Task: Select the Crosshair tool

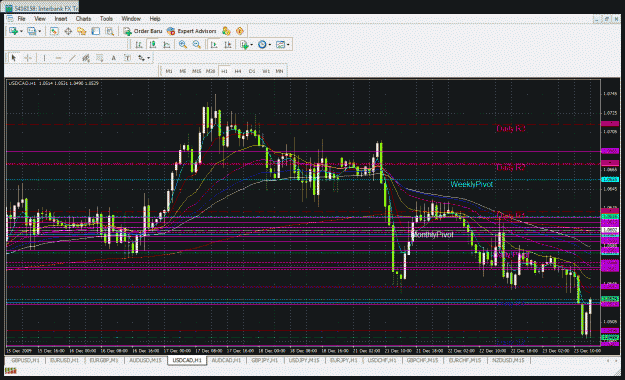Action: (28, 58)
